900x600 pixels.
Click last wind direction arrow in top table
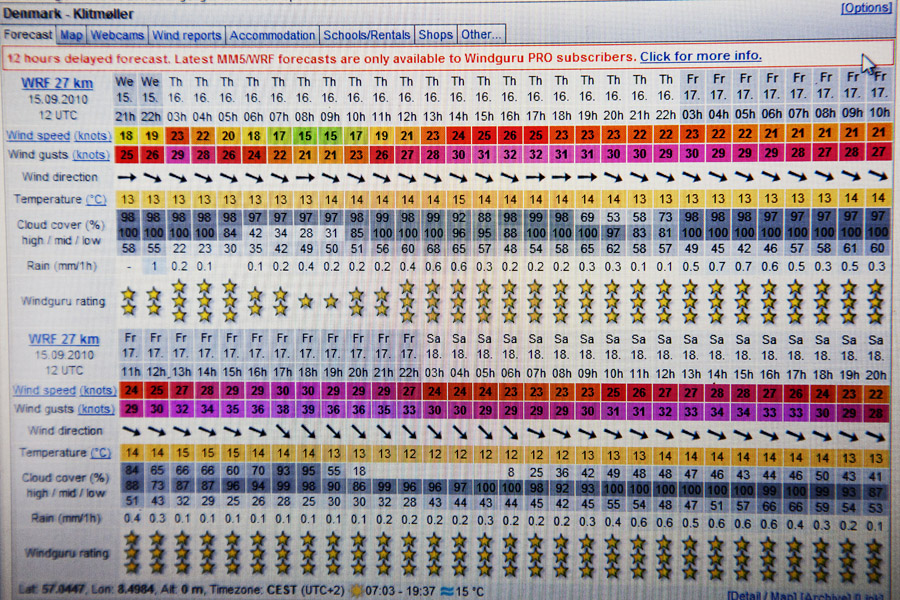coord(877,176)
